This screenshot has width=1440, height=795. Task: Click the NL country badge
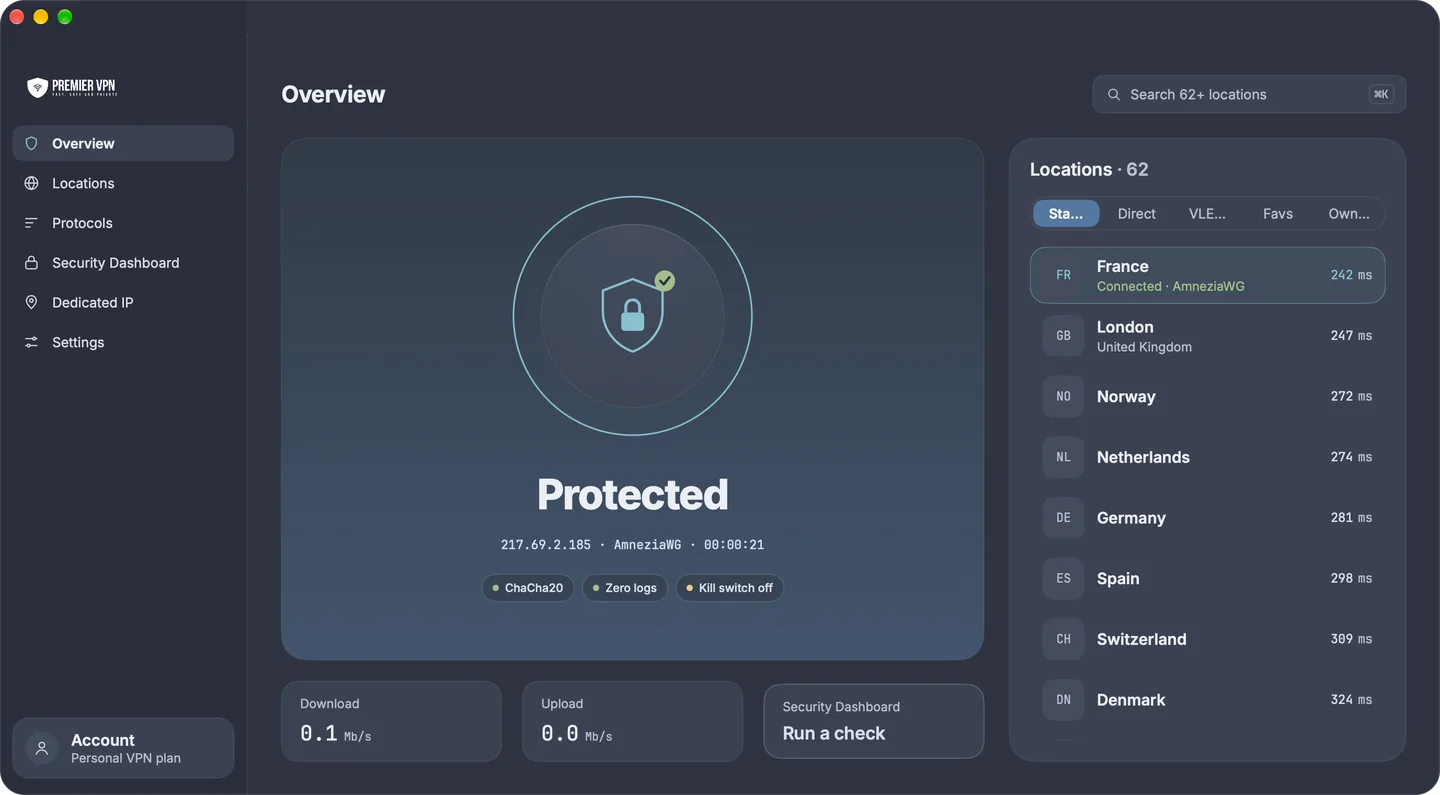[x=1063, y=457]
